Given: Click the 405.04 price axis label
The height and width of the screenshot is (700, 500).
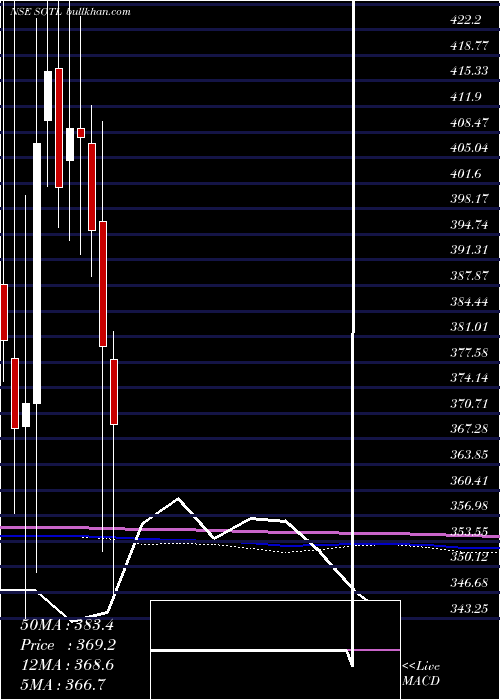Looking at the screenshot, I should tap(471, 148).
